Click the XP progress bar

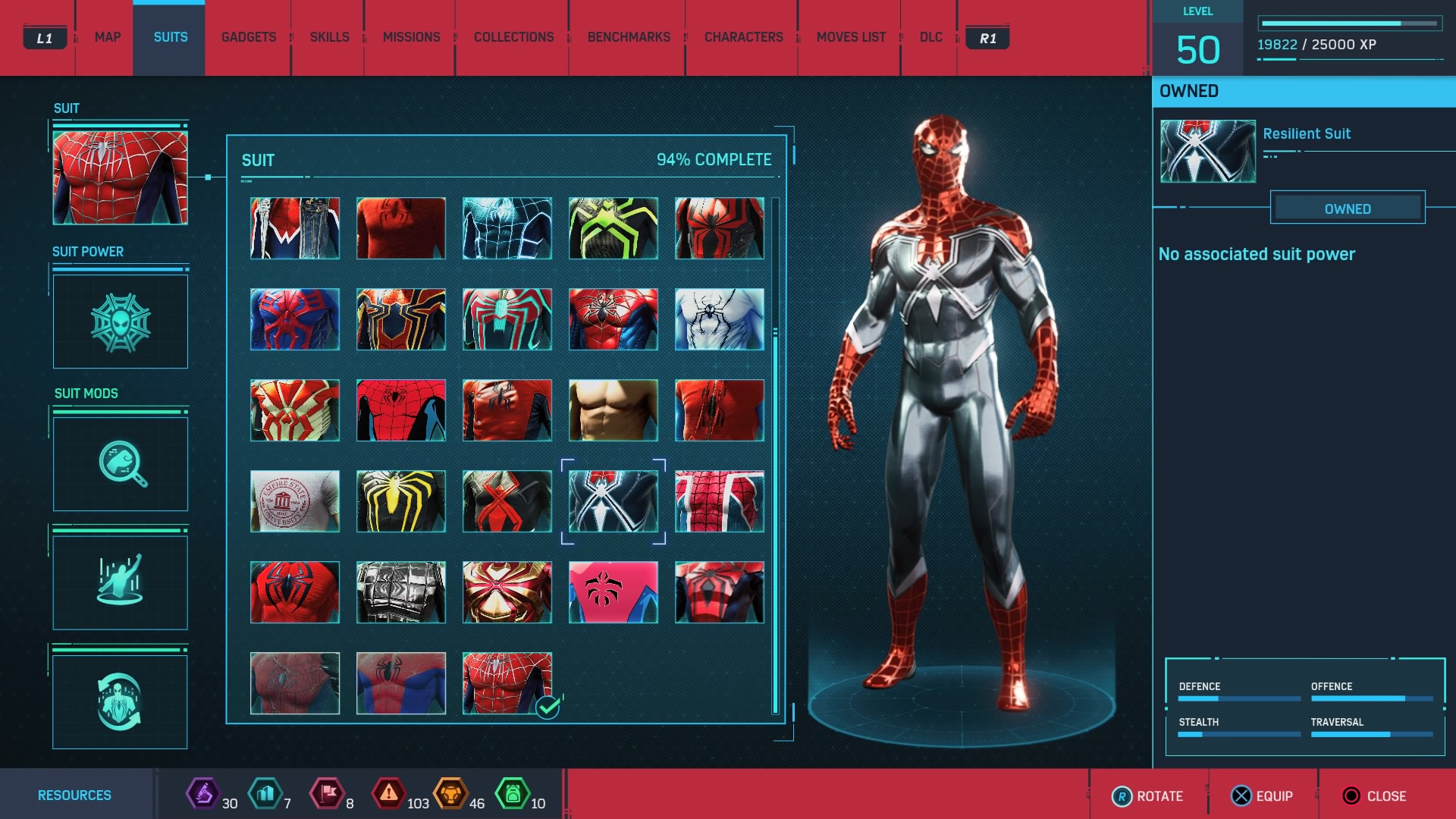coord(1350,24)
